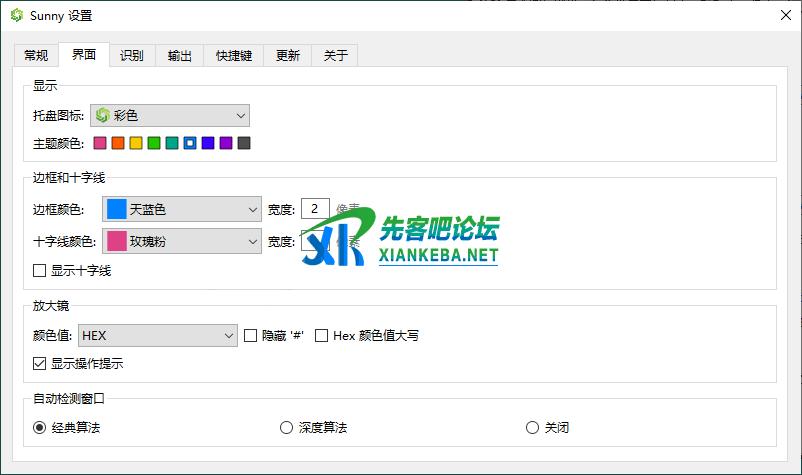Select the green theme color swatch
802x475 pixels.
click(x=154, y=143)
